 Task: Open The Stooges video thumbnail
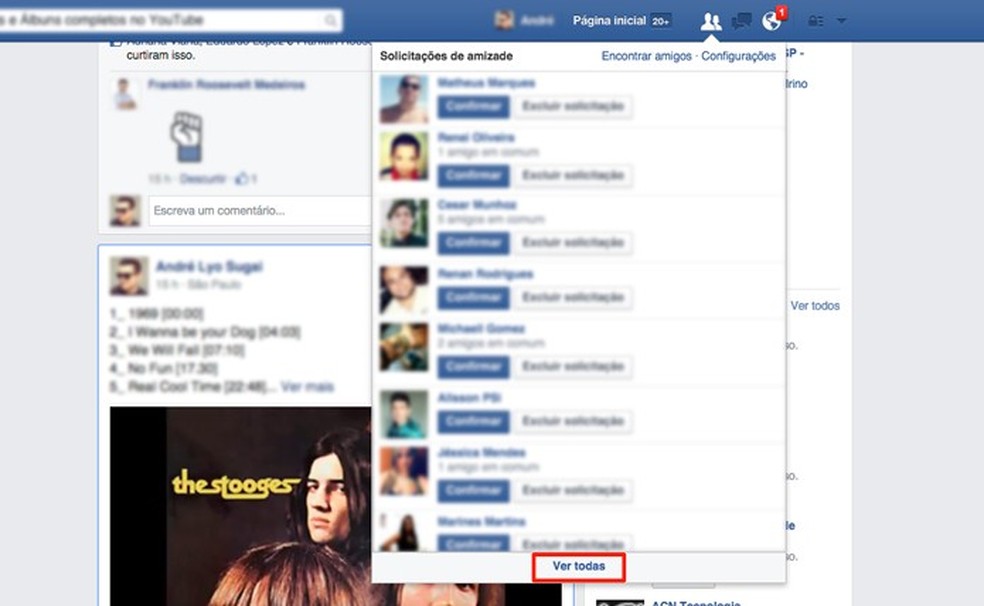tap(240, 506)
